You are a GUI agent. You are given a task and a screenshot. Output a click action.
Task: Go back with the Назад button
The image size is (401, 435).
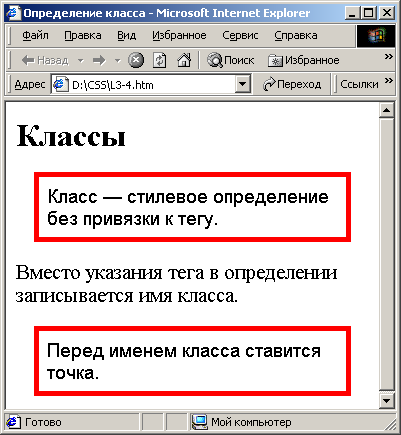[45, 60]
